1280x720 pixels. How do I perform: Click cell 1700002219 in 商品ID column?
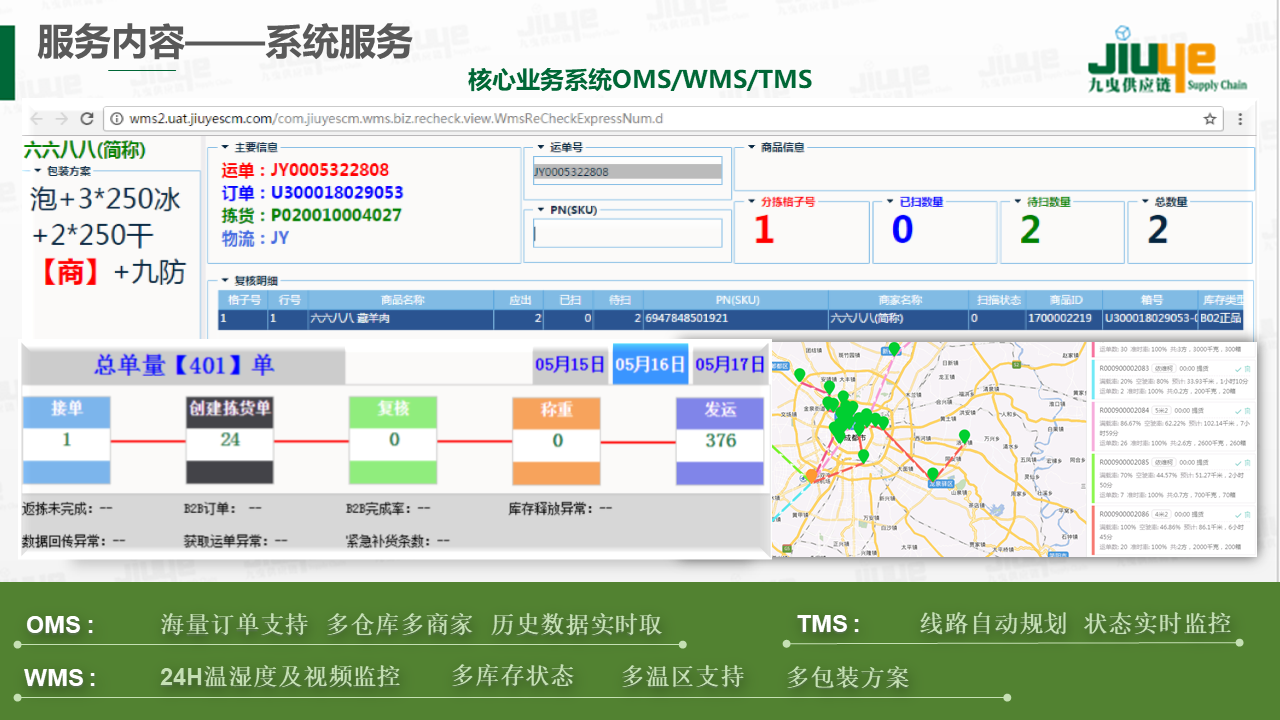coord(1063,319)
